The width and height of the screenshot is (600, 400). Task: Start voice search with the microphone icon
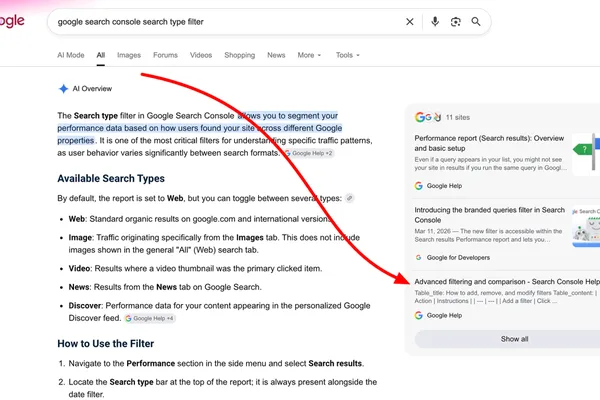[x=435, y=22]
